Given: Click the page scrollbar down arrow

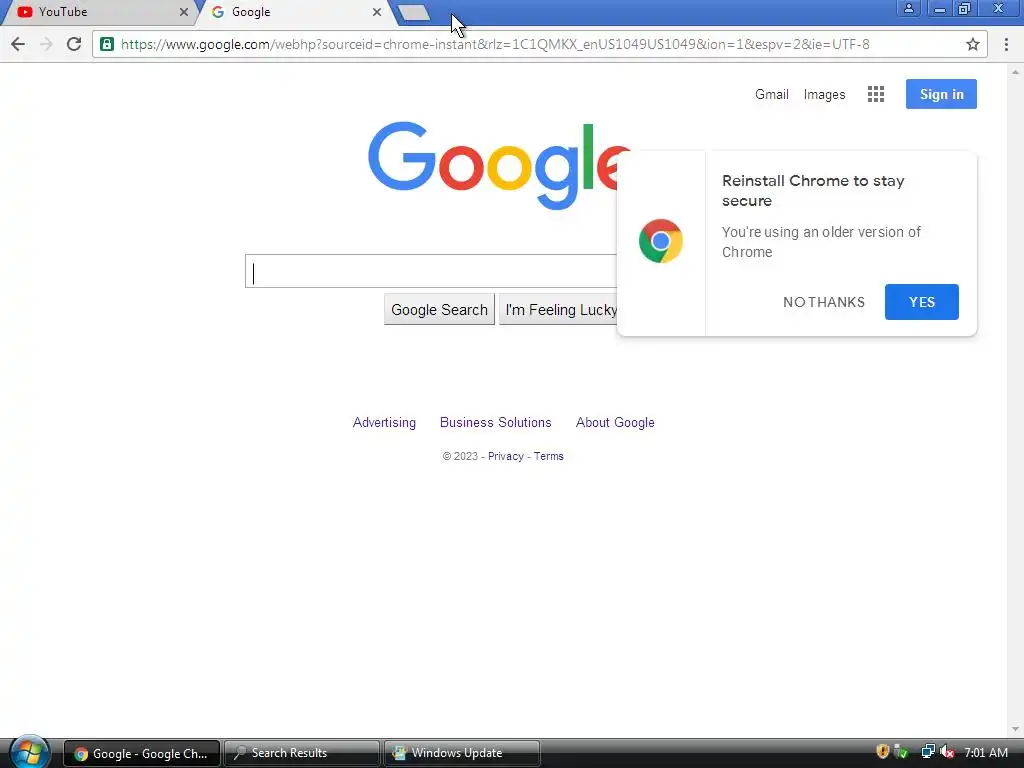Looking at the screenshot, I should point(1015,729).
